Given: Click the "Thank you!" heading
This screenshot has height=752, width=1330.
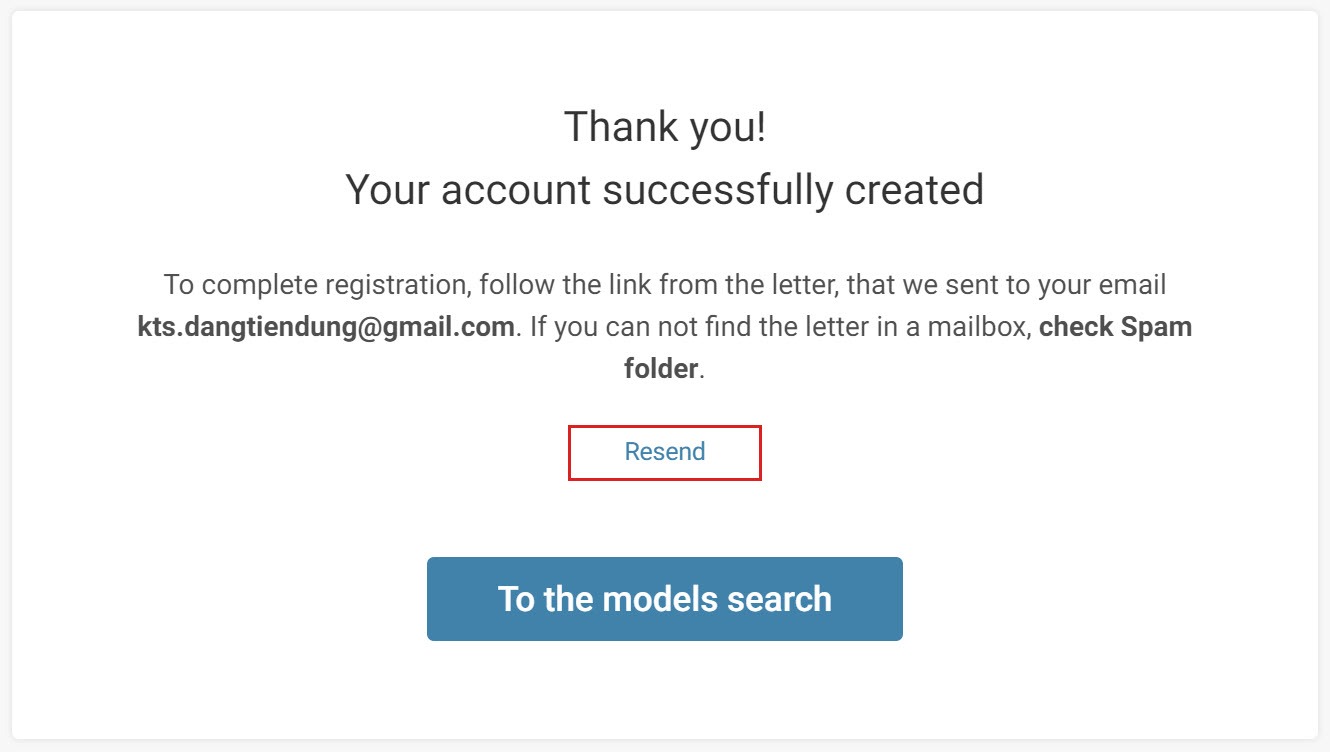Looking at the screenshot, I should point(665,128).
